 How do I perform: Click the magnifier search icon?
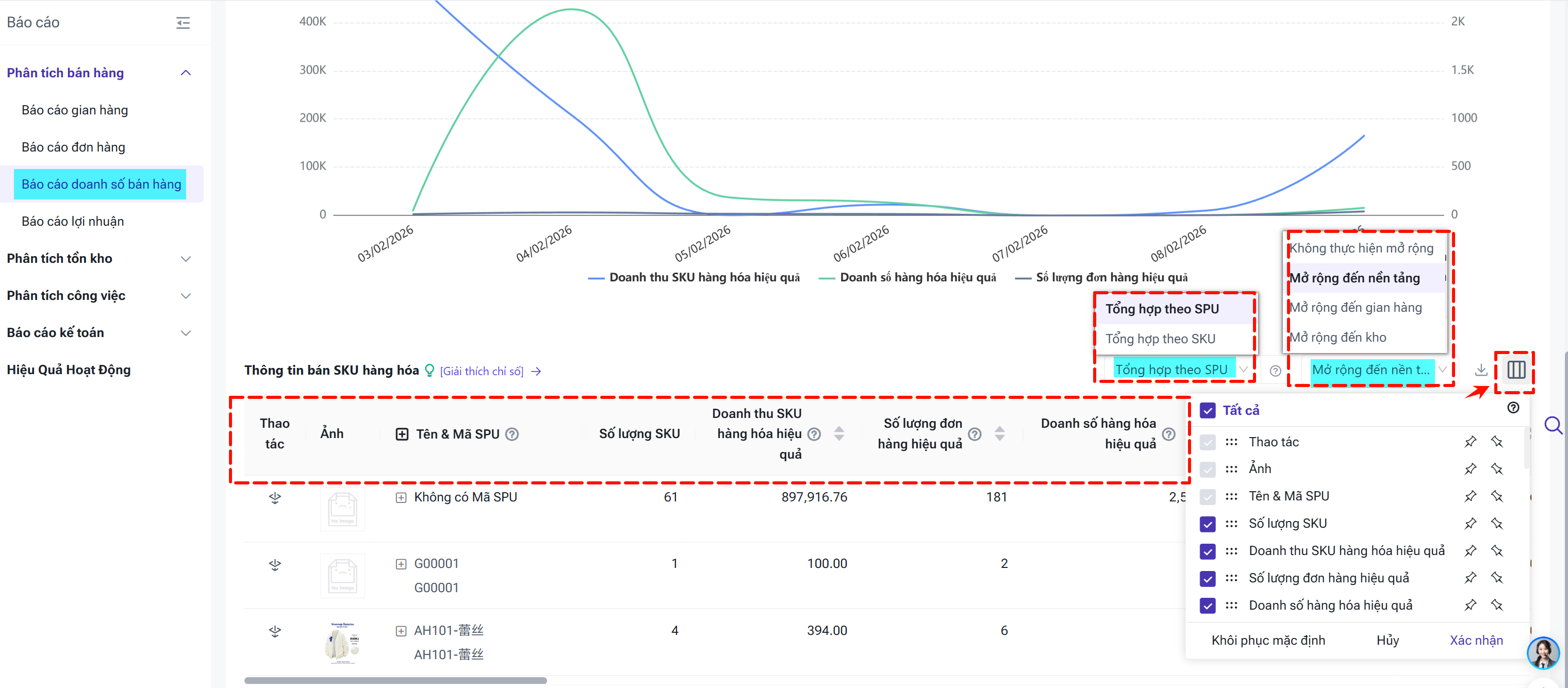[1553, 425]
